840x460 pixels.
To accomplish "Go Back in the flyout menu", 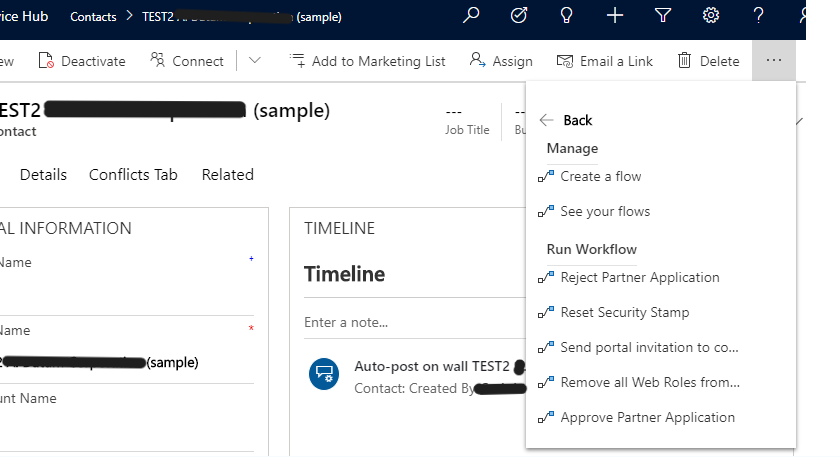I will pos(566,120).
